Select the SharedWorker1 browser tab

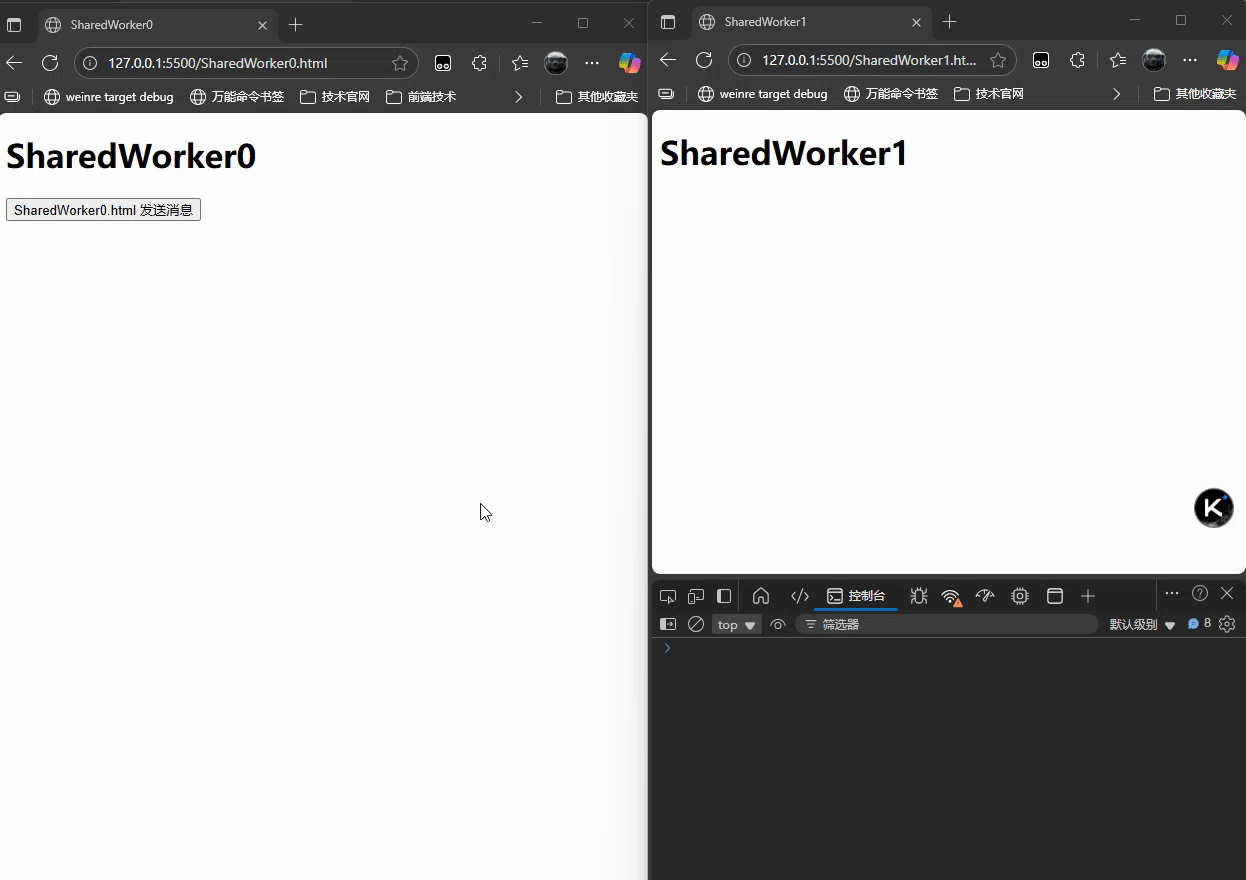[811, 21]
